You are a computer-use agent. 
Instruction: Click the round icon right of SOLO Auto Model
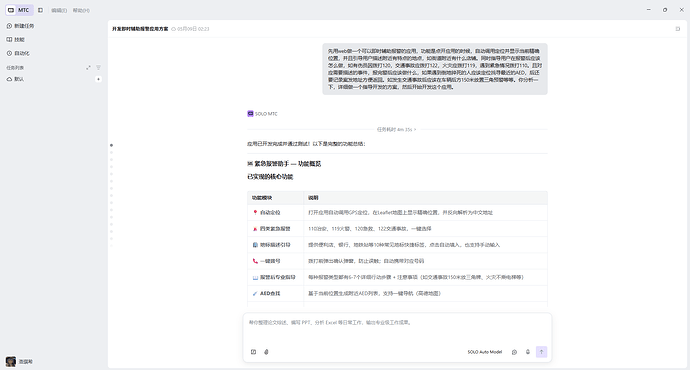514,352
